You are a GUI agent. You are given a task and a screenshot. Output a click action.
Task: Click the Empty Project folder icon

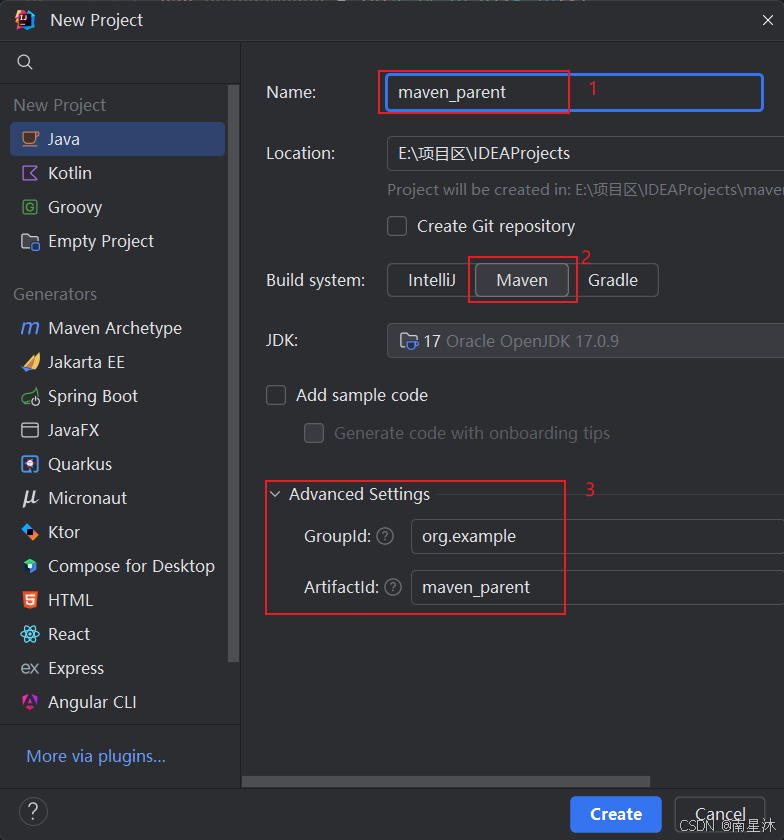tap(30, 242)
